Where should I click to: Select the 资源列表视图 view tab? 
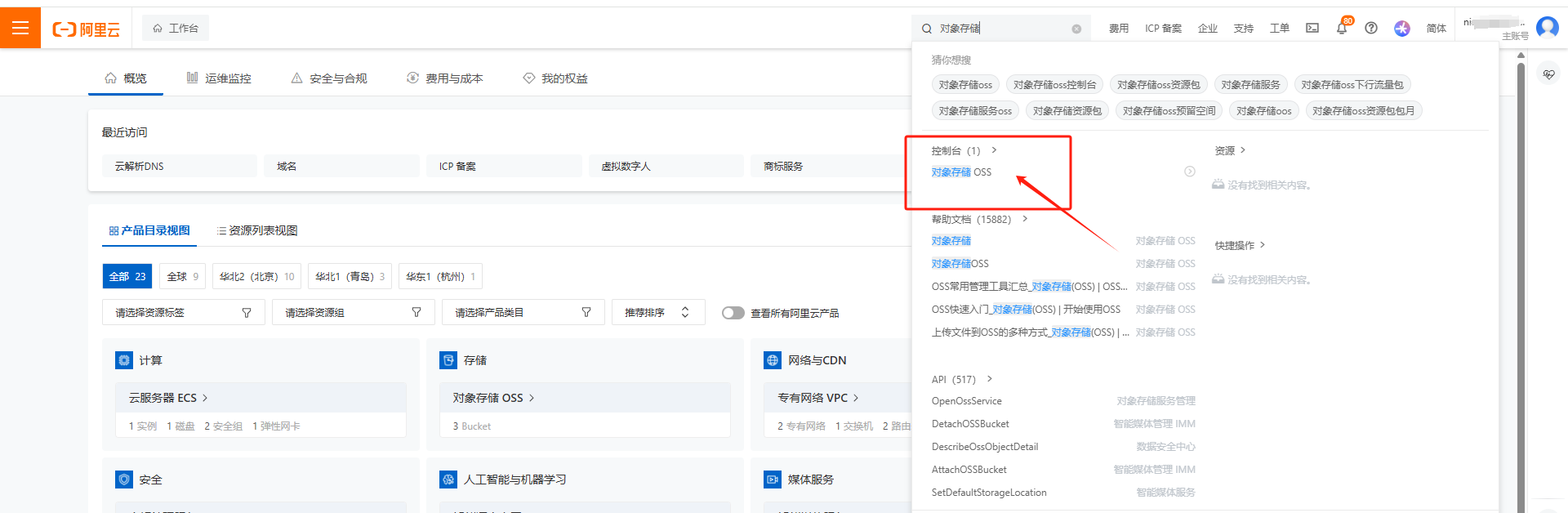(x=257, y=230)
